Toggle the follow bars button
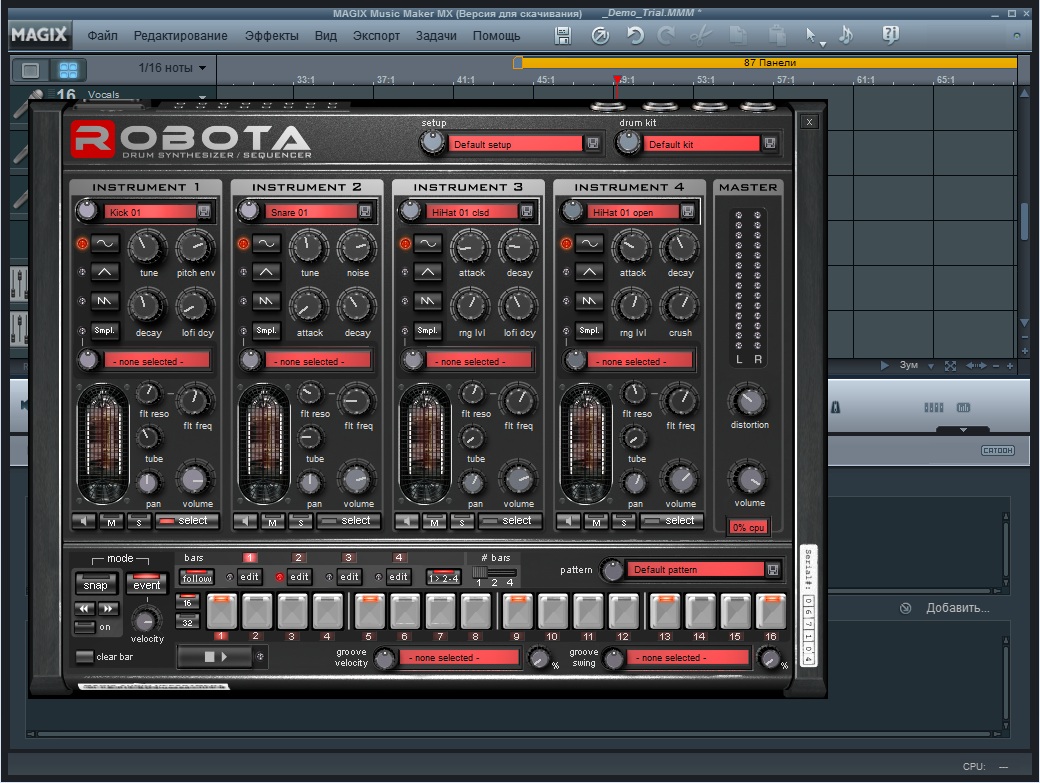The width and height of the screenshot is (1040, 783). point(197,577)
